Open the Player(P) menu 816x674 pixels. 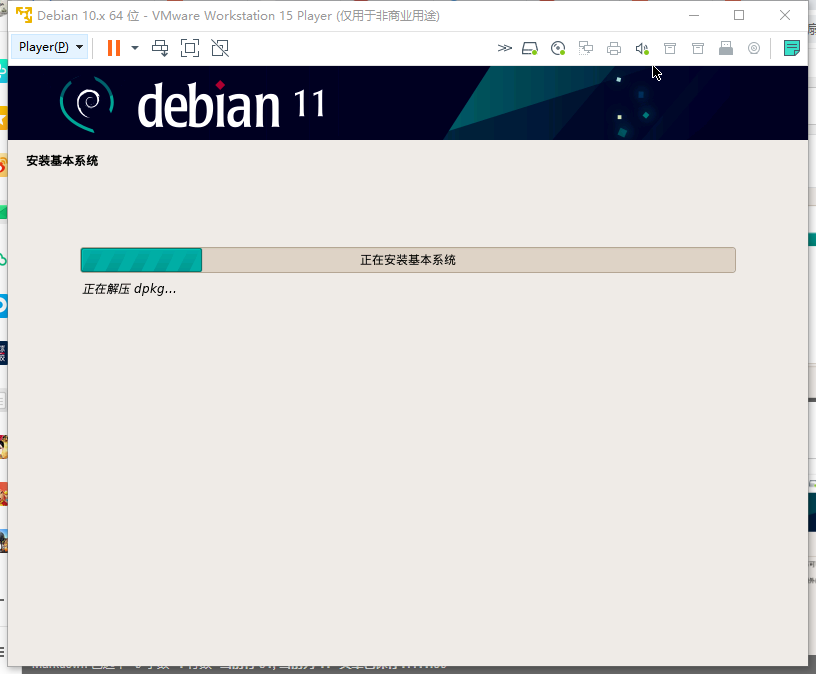pos(49,47)
